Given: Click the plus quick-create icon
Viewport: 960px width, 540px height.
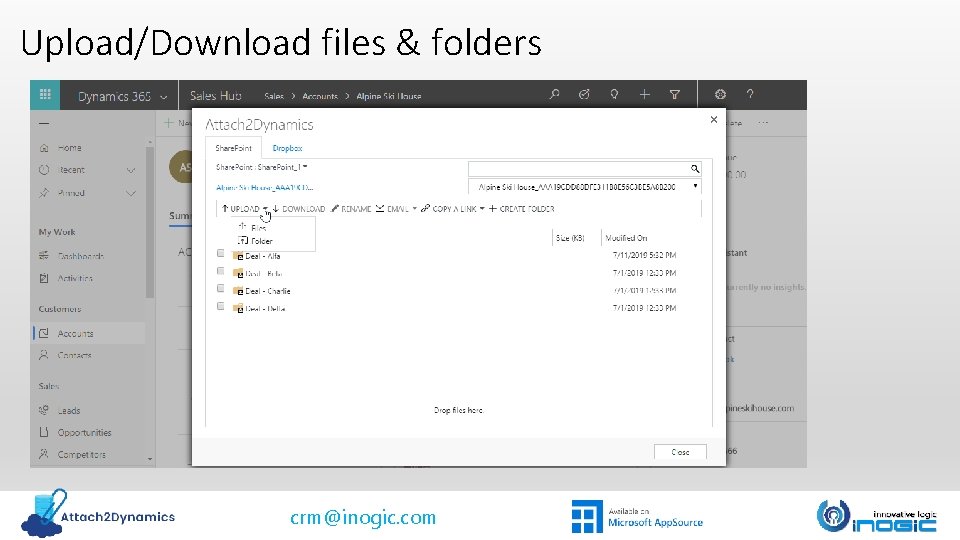Looking at the screenshot, I should pyautogui.click(x=644, y=94).
